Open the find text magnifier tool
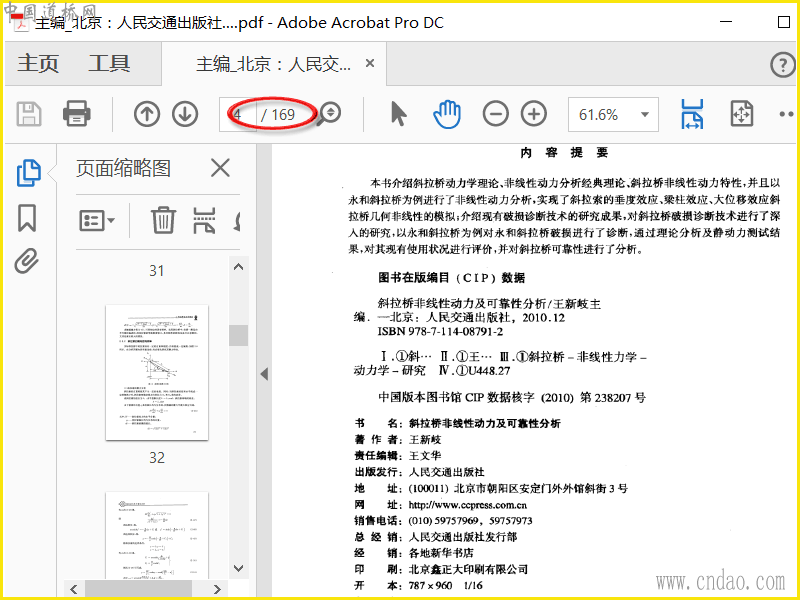Viewport: 800px width, 600px height. [329, 114]
